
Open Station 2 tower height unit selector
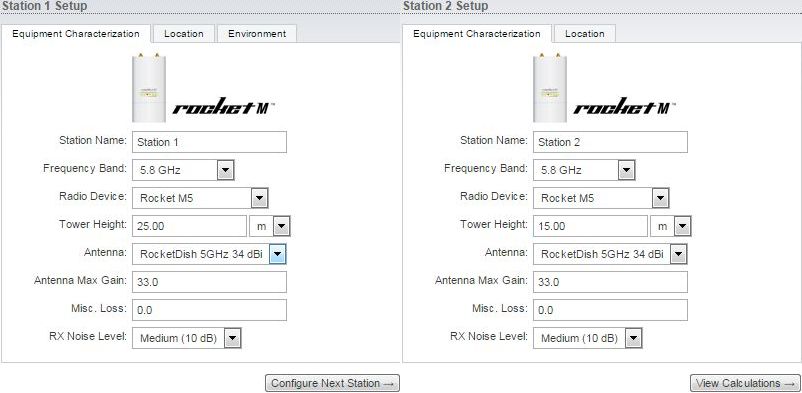[671, 226]
